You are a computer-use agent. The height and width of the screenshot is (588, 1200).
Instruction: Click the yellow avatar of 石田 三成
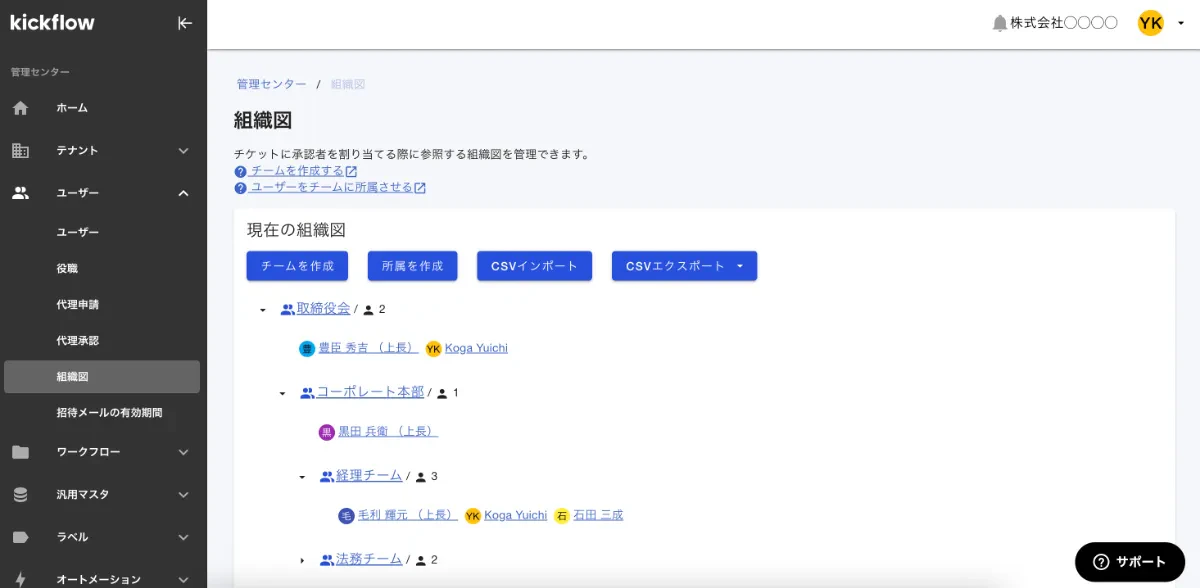pos(562,516)
